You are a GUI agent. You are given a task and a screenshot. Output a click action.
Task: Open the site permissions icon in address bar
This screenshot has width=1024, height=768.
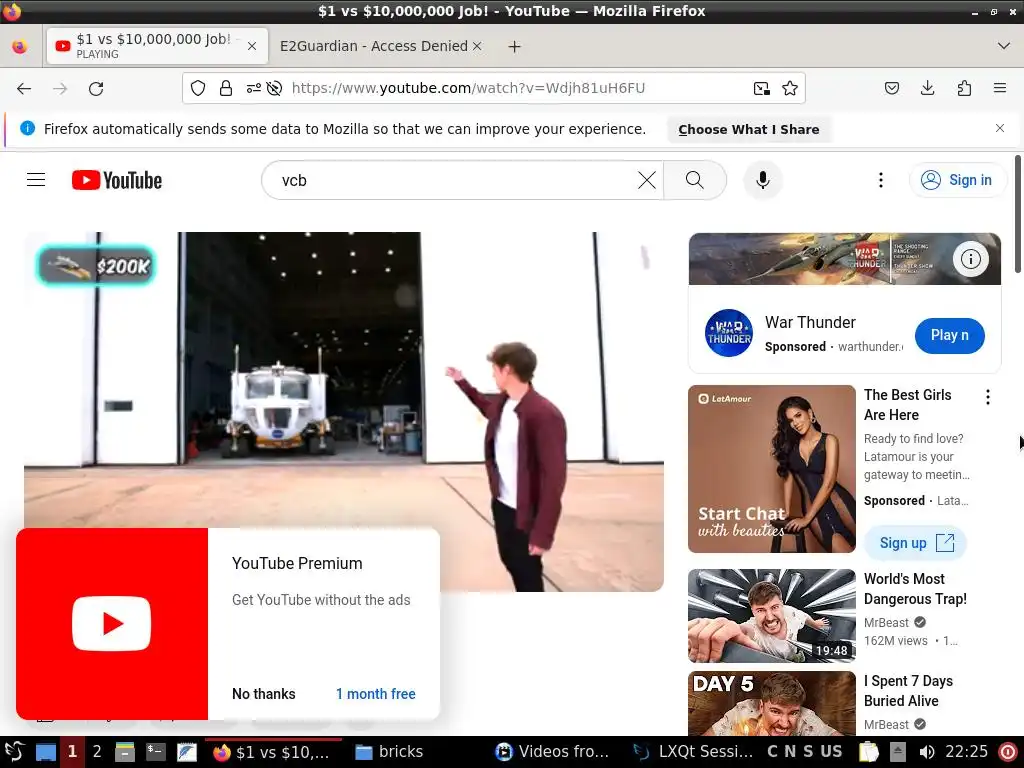point(253,88)
